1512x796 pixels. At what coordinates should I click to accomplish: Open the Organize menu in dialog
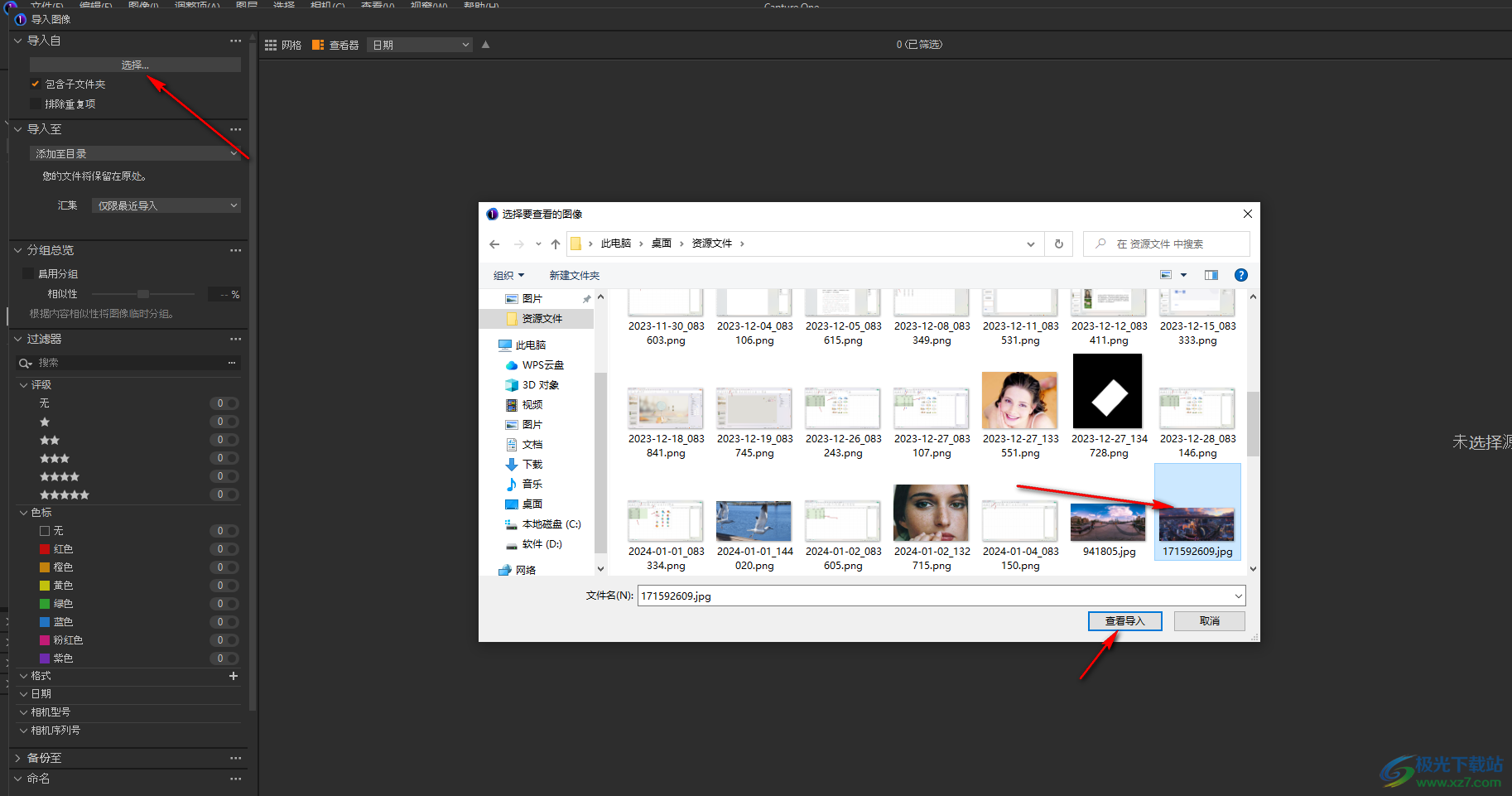coord(508,276)
